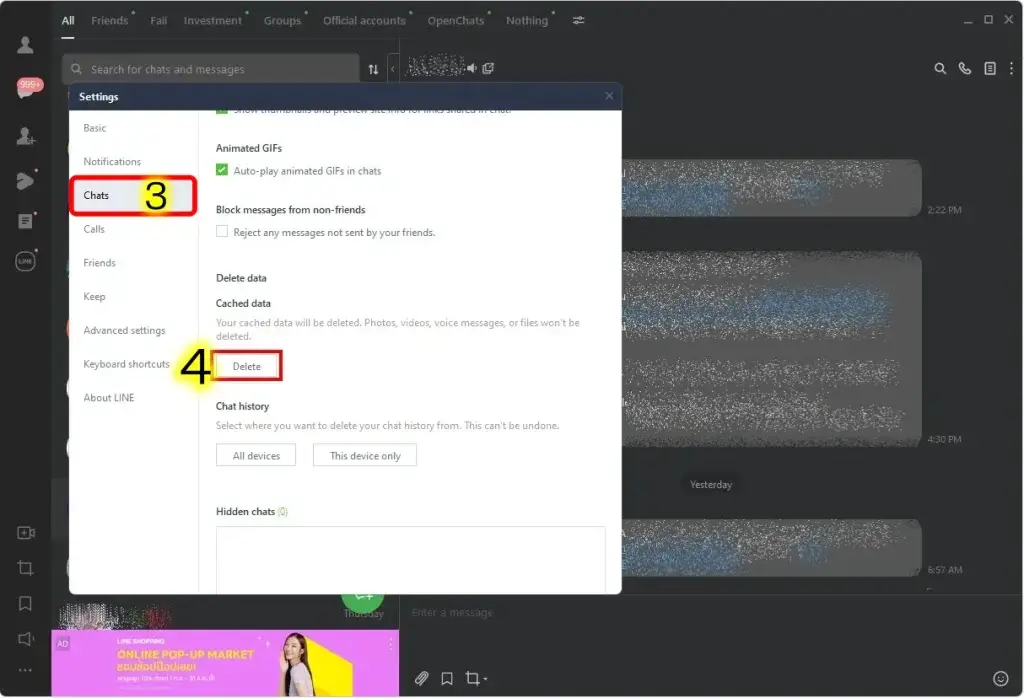Open the emoji sticker smiley icon

1000,678
